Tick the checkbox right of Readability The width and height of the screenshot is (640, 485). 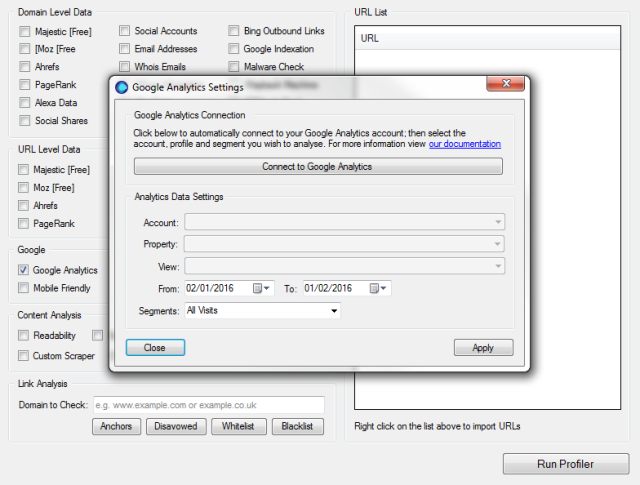(98, 335)
